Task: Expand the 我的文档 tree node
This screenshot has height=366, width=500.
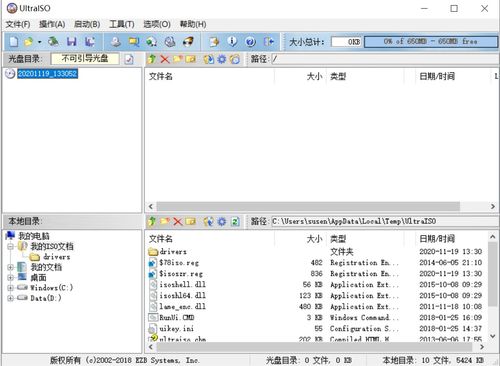Action: pos(10,267)
